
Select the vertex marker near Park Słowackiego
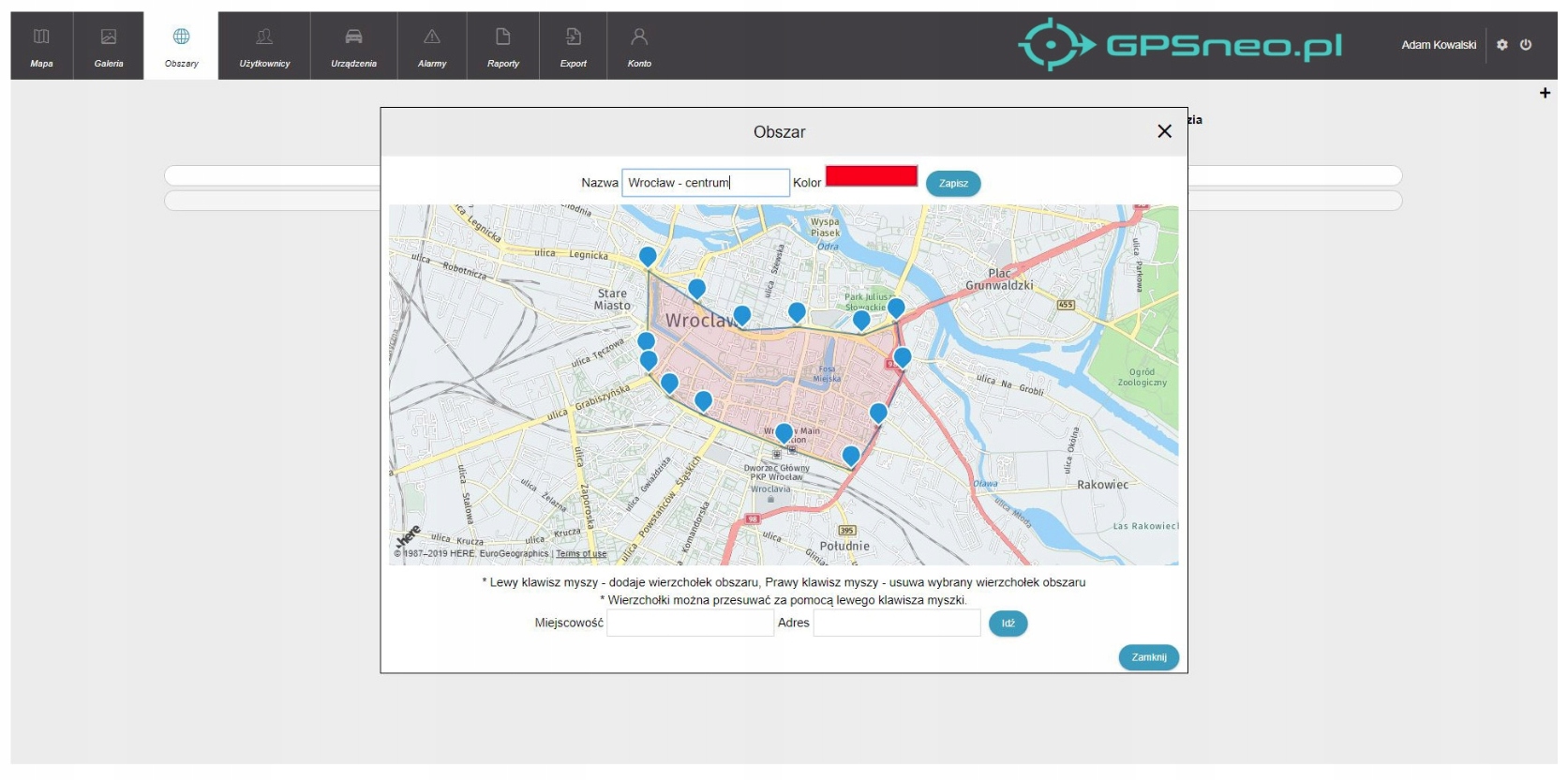861,322
